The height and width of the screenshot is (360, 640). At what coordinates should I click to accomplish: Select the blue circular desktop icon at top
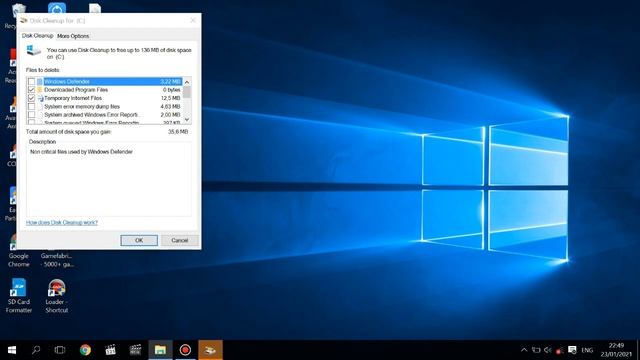point(57,8)
